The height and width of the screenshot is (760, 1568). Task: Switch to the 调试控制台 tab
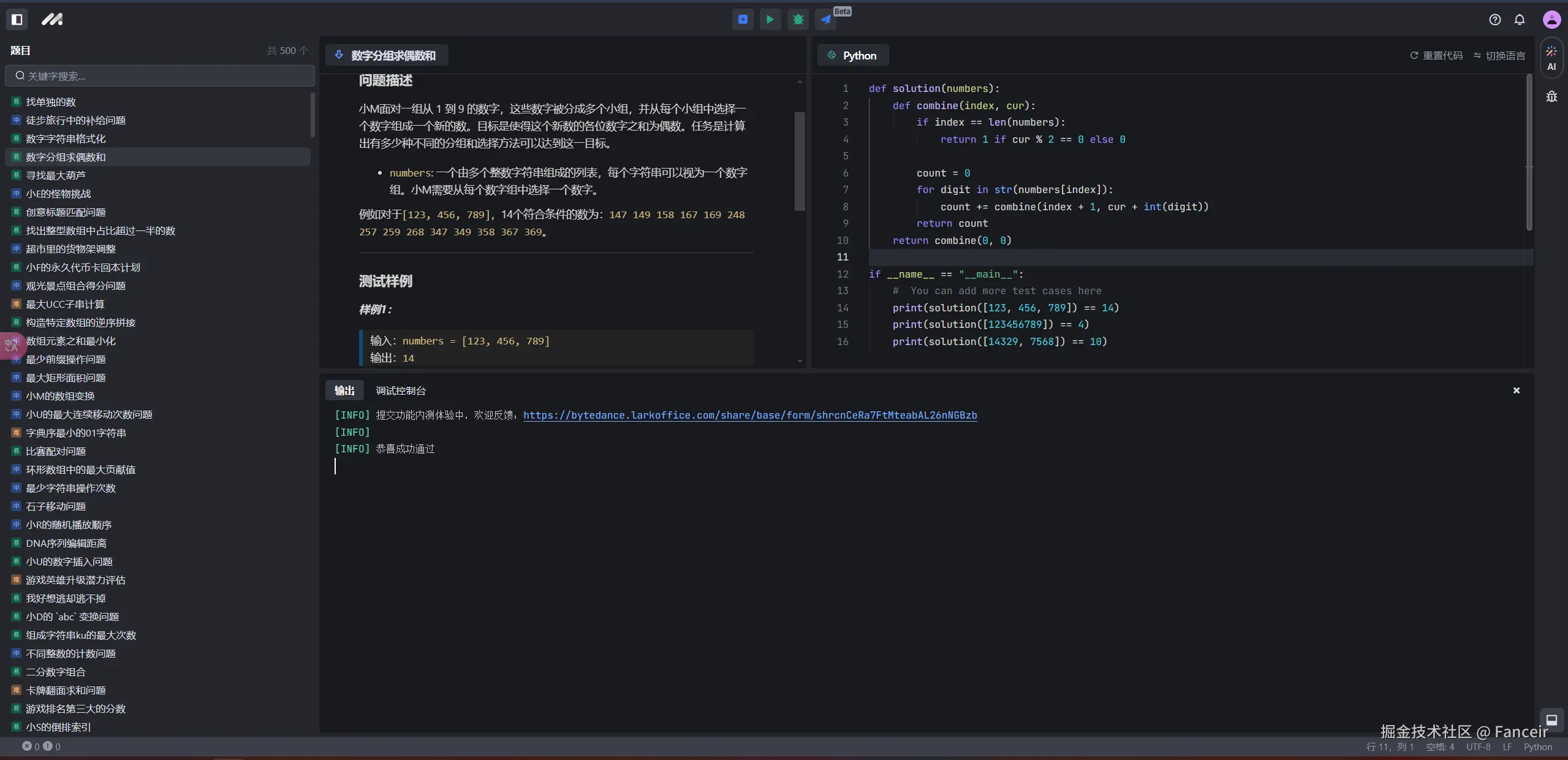coord(400,390)
